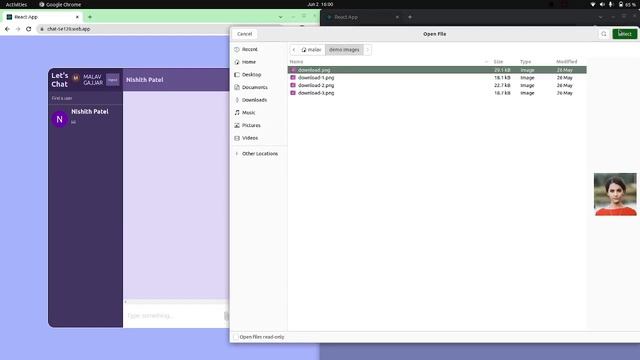Click the MALAV GAJJAR profile avatar

point(76,78)
